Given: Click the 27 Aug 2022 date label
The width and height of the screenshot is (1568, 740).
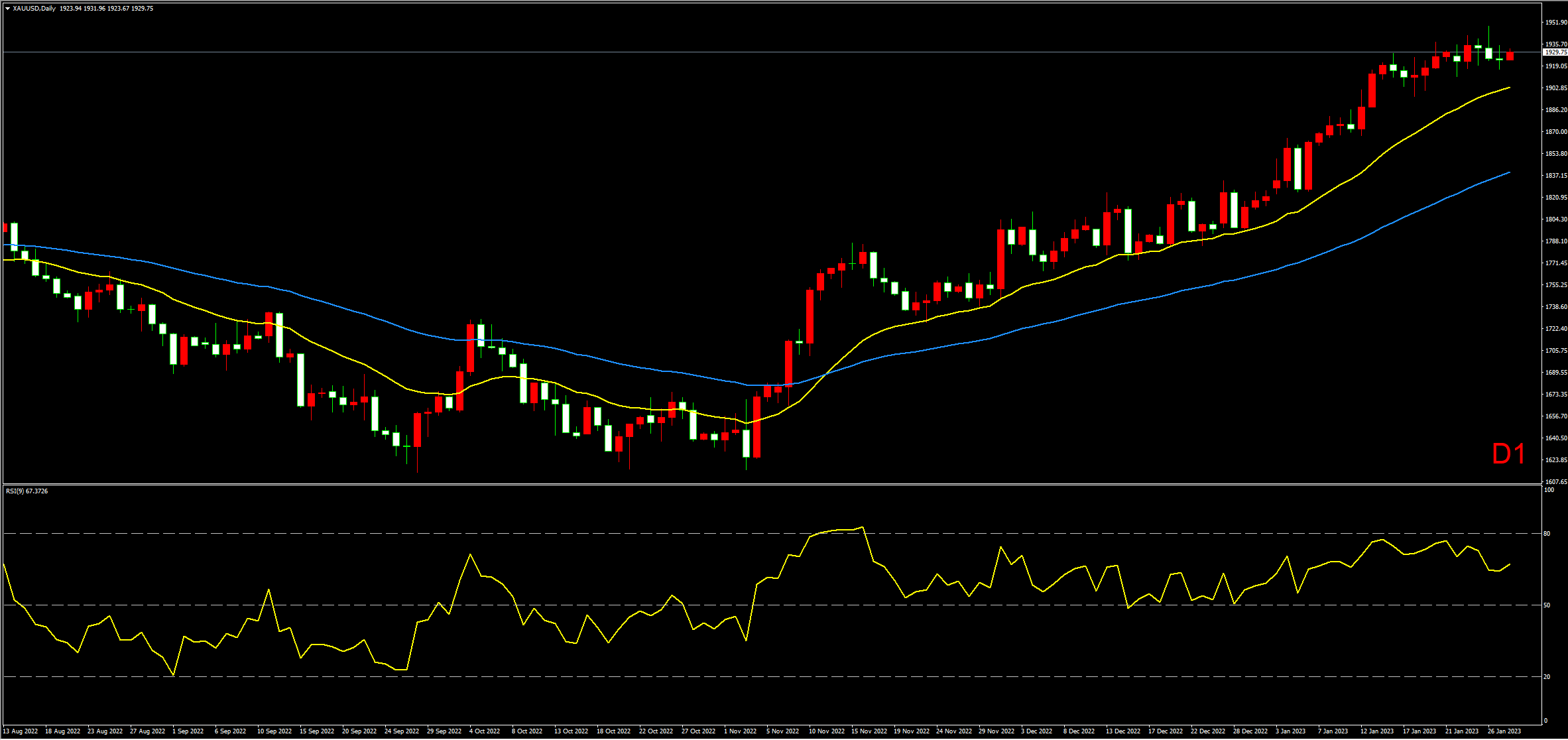Looking at the screenshot, I should pyautogui.click(x=148, y=731).
